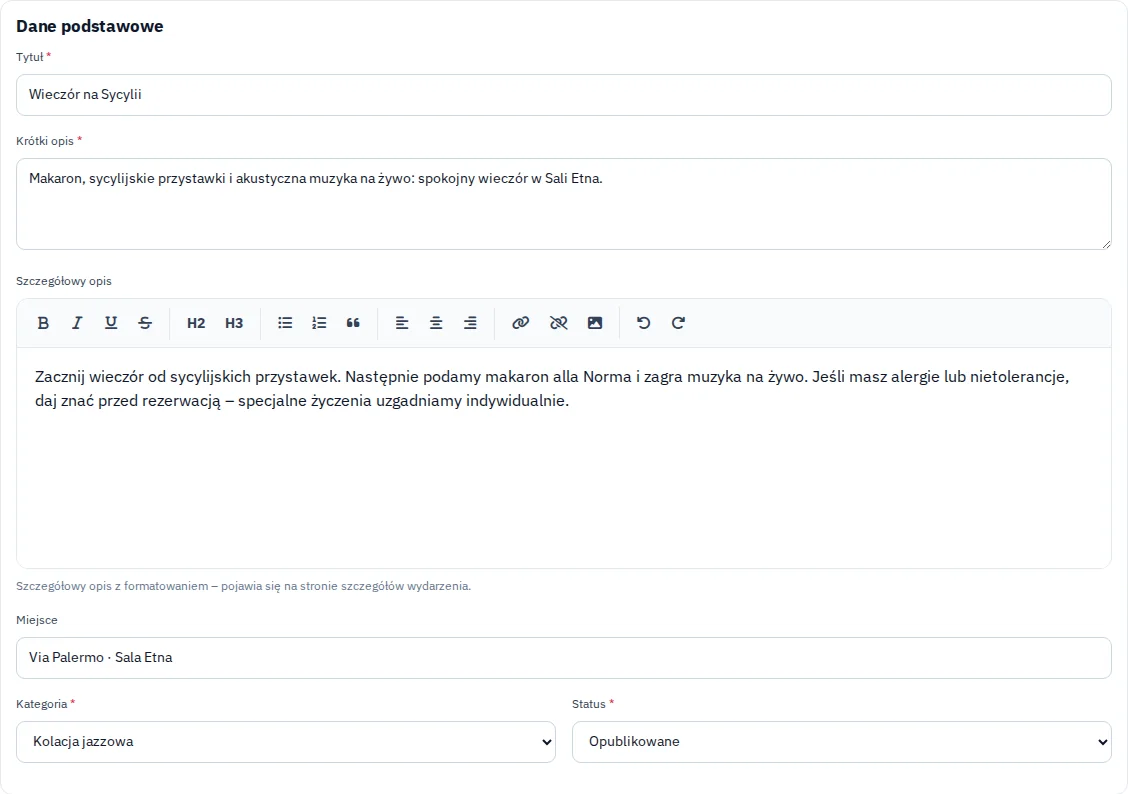Insert an image into description

(595, 323)
